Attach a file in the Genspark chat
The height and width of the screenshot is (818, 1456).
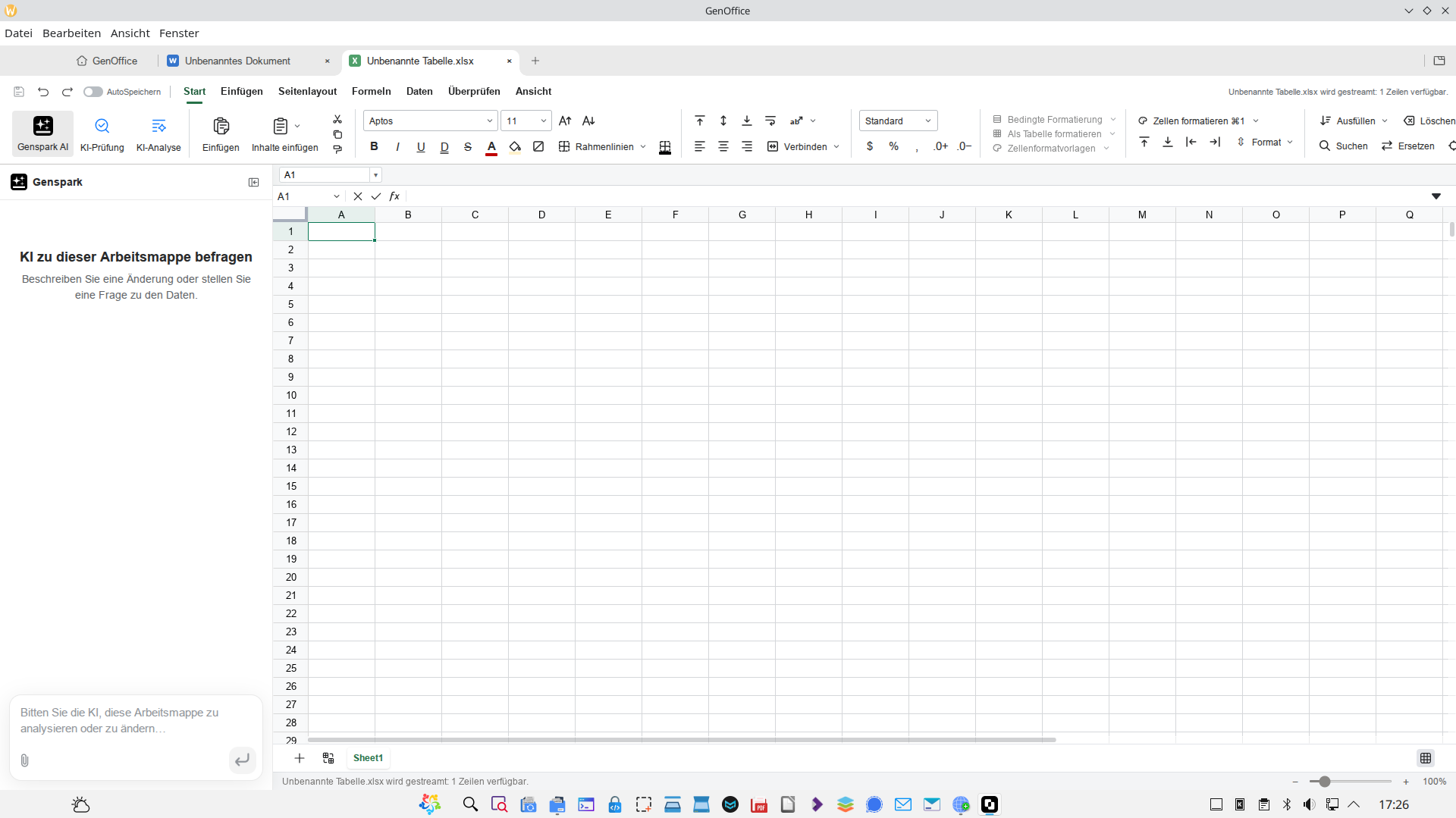(x=24, y=760)
